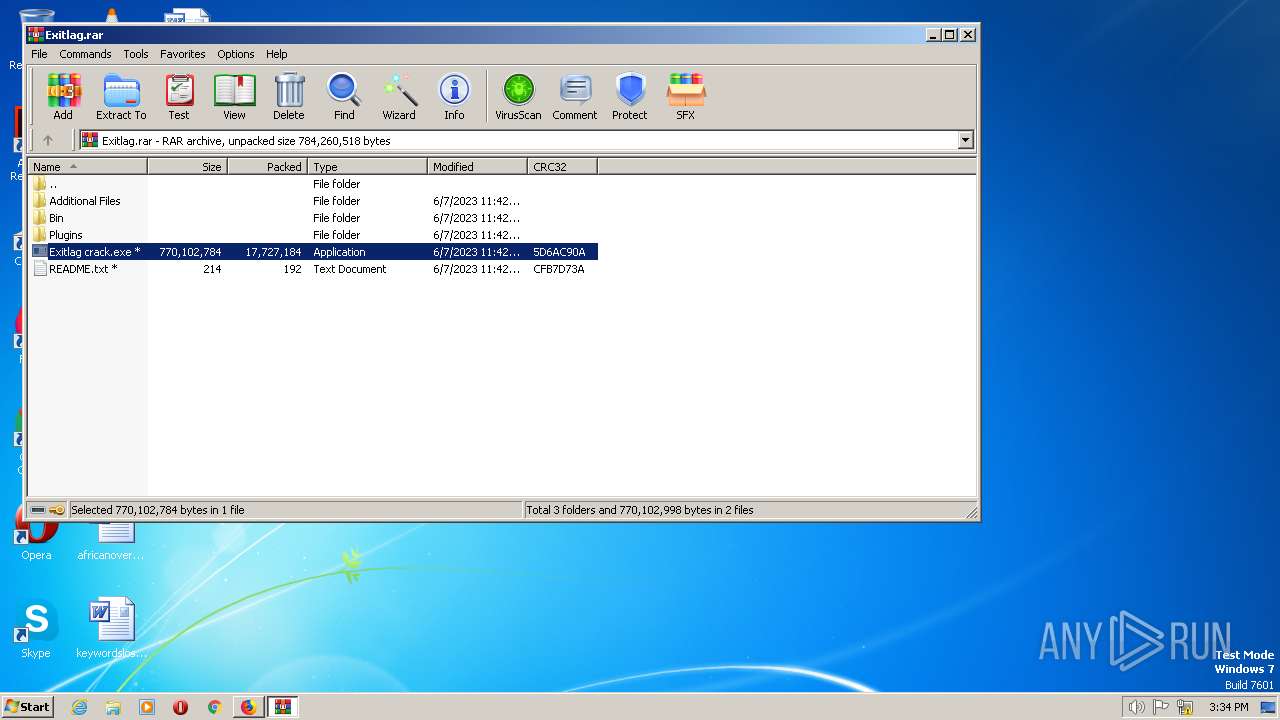1280x720 pixels.
Task: Click the 770,102,784 size value
Action: [190, 252]
